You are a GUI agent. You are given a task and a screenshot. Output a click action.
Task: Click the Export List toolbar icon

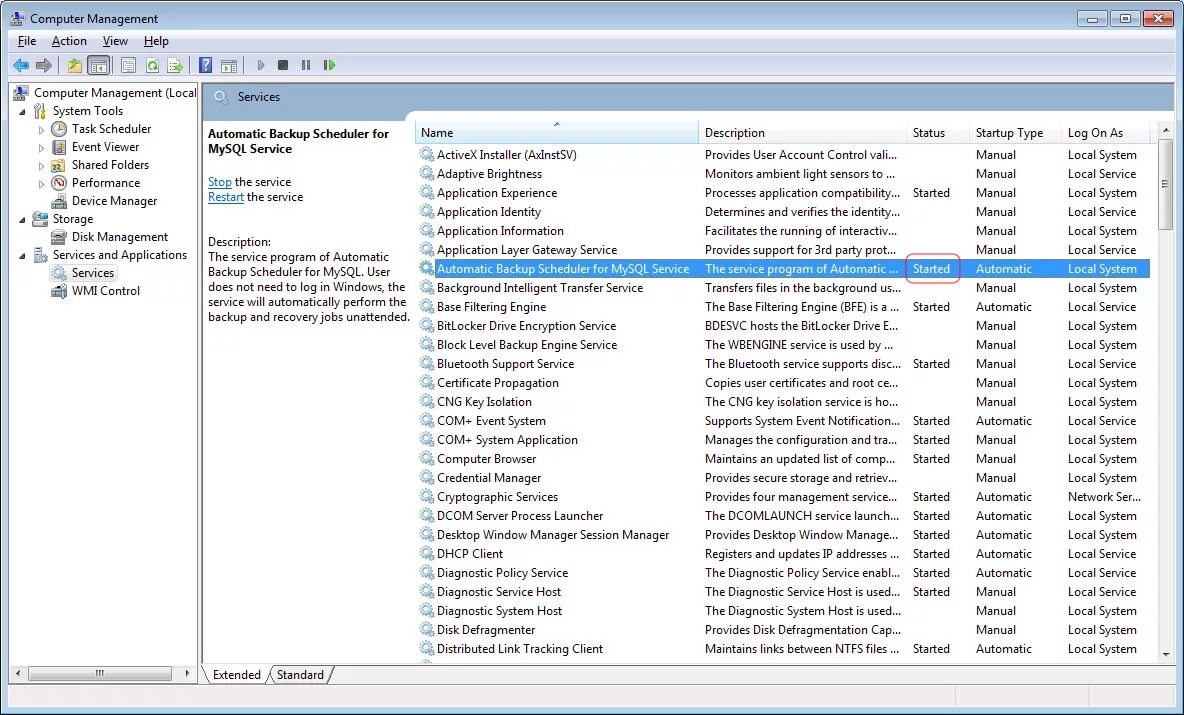pyautogui.click(x=175, y=64)
